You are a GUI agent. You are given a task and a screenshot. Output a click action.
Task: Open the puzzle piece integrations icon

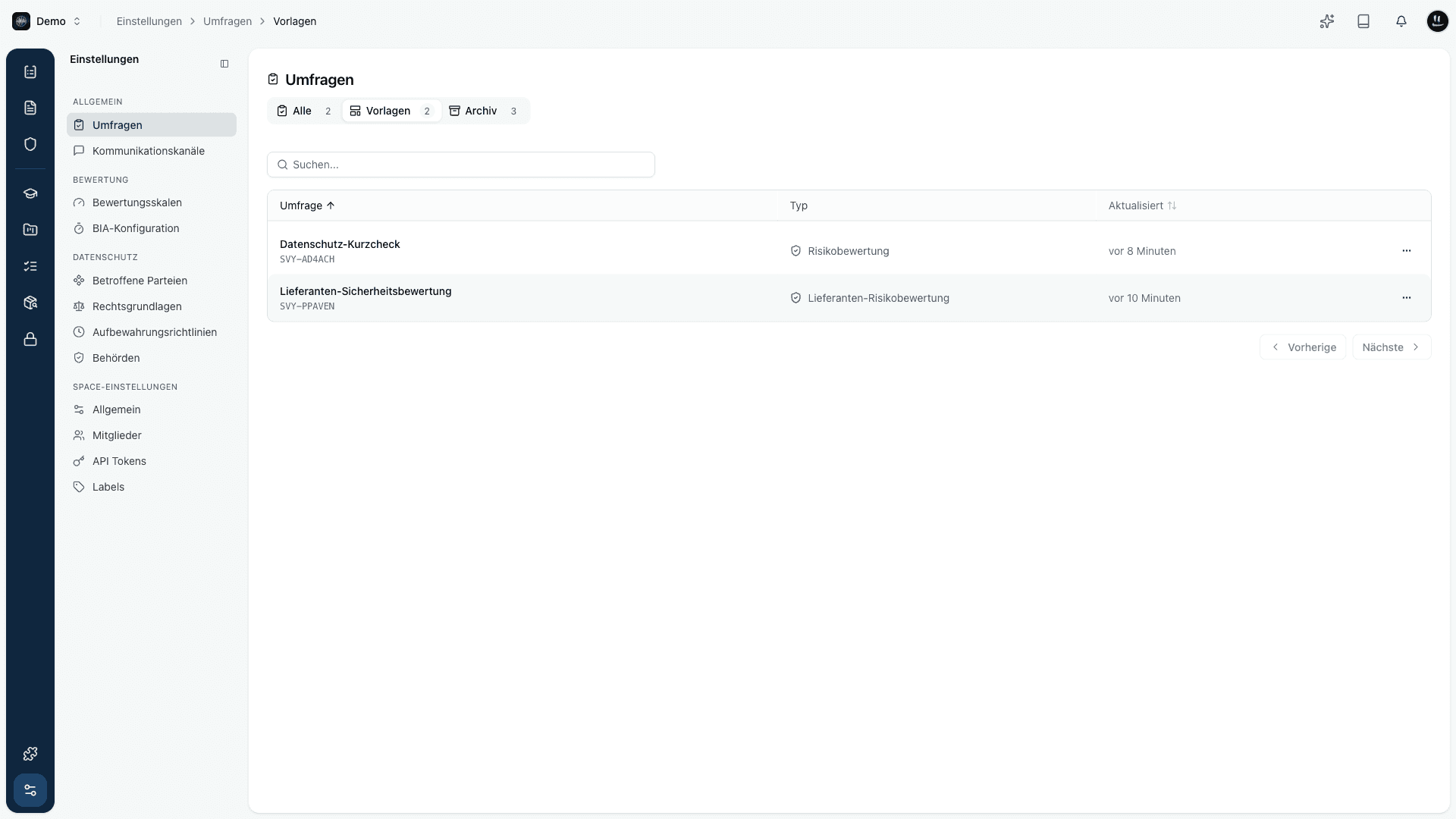coord(30,754)
